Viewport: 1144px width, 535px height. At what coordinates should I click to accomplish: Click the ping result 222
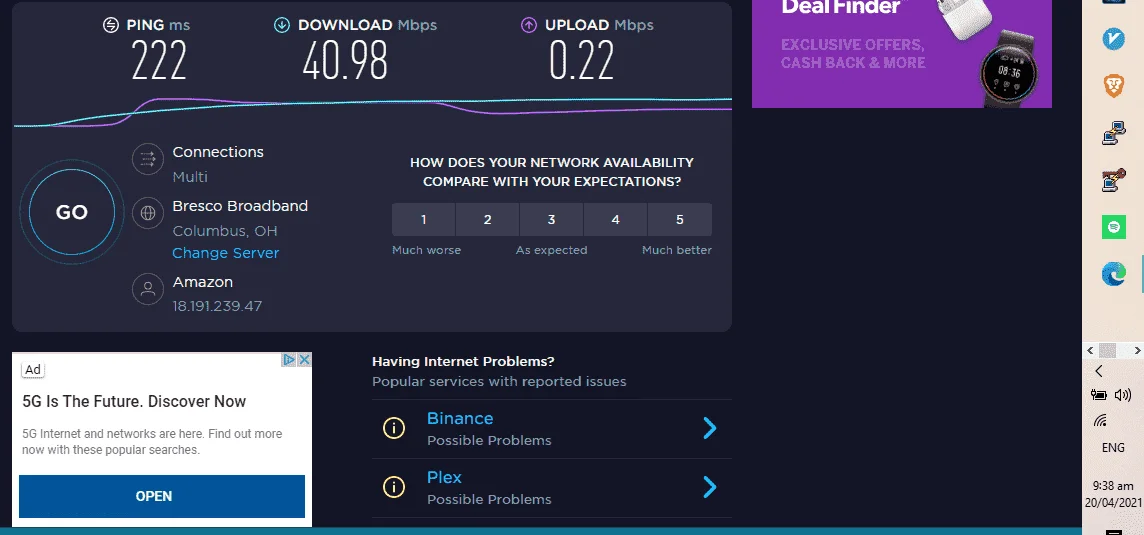tap(159, 60)
